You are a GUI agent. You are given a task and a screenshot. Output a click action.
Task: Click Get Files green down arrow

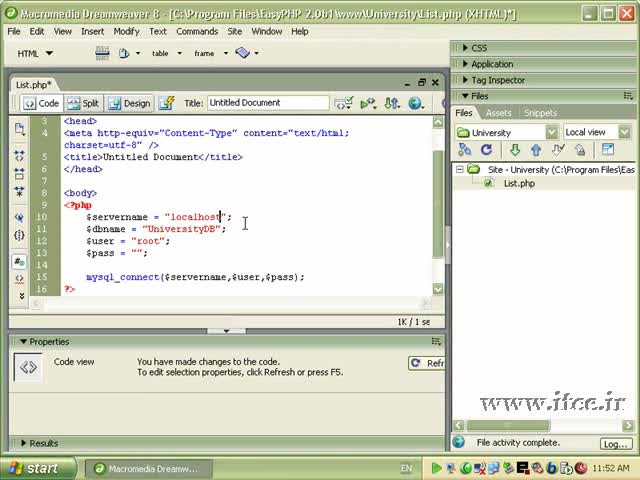coord(515,150)
